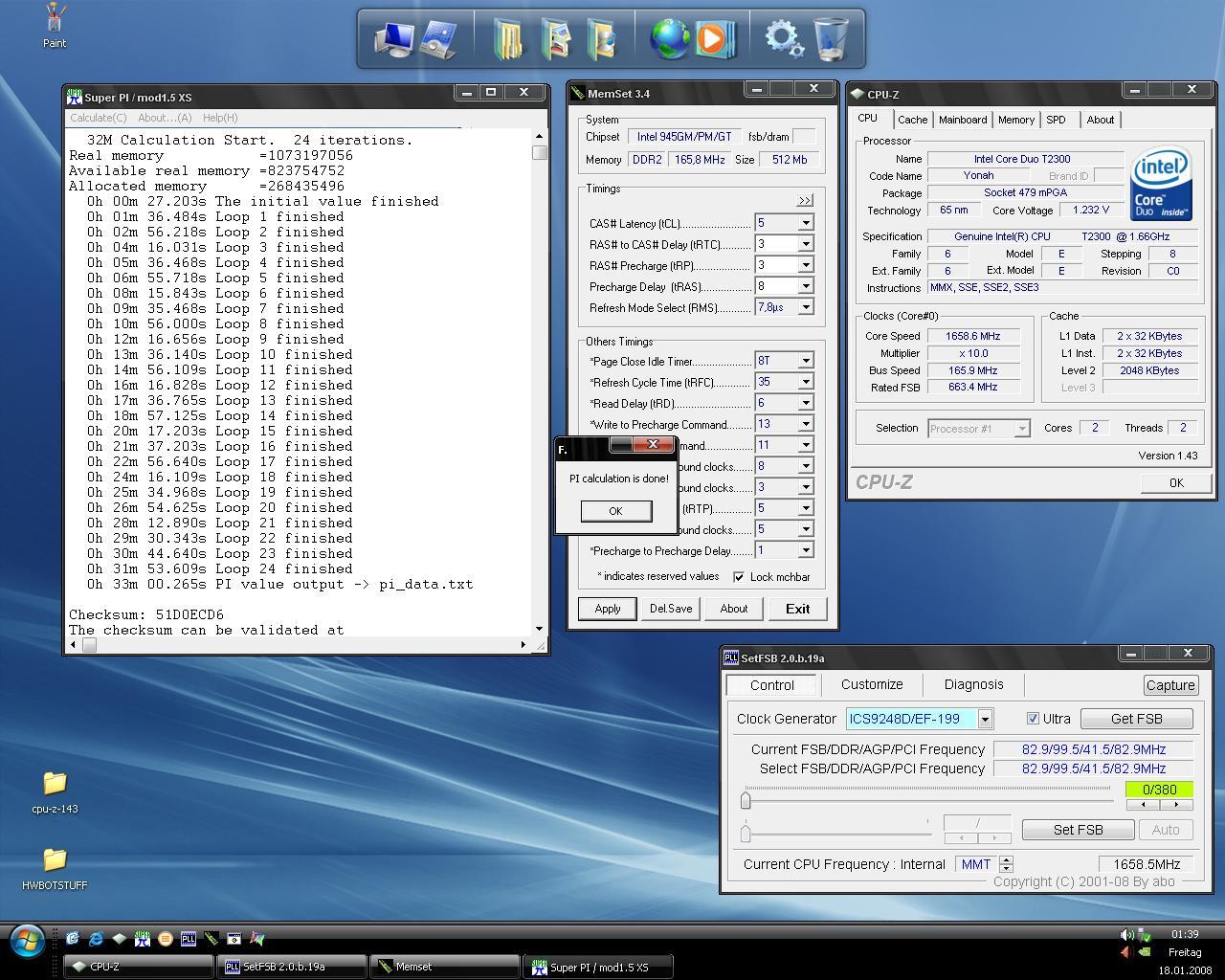Click Del.Save in MemSet

[671, 609]
